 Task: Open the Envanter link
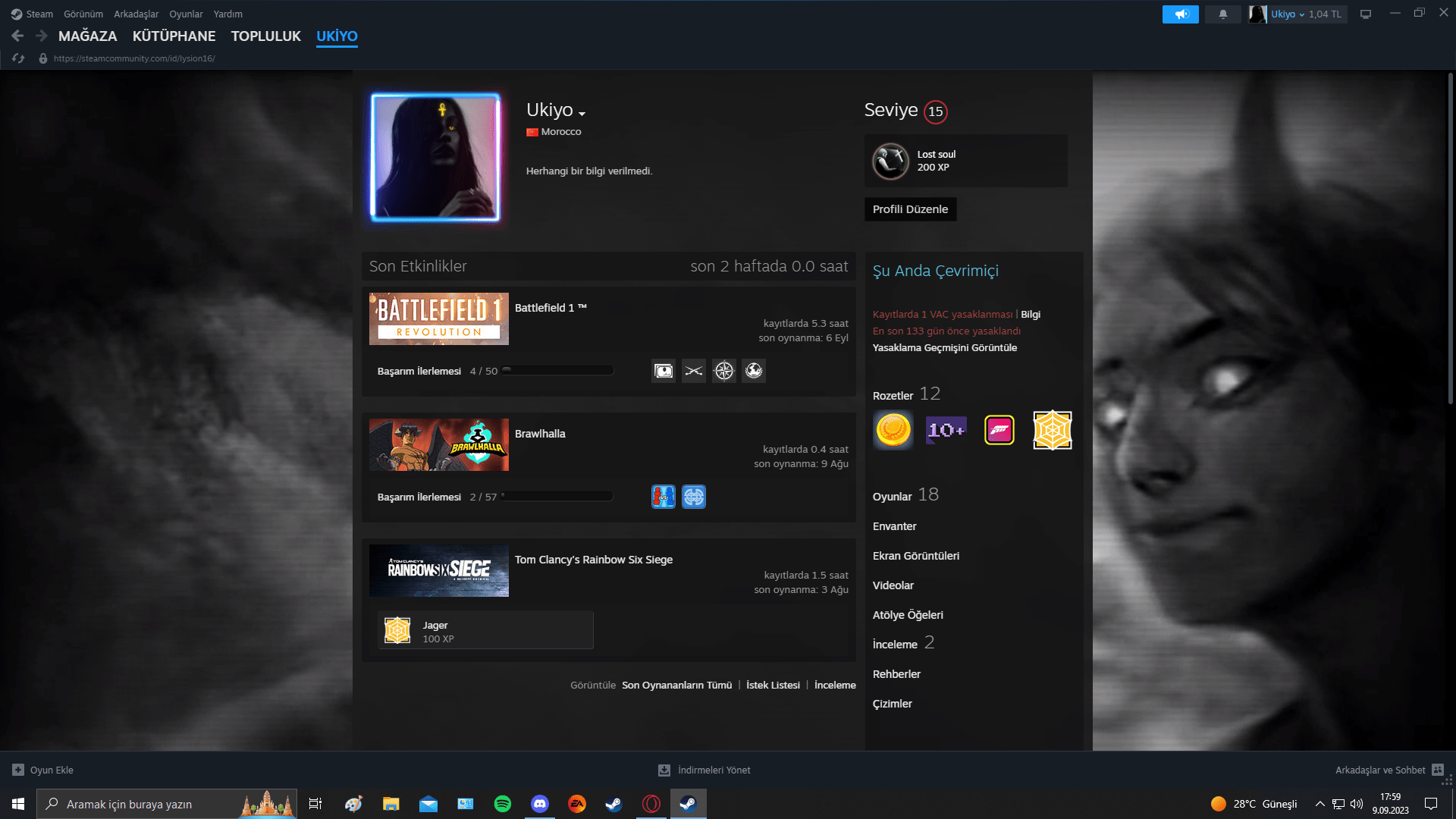coord(895,526)
